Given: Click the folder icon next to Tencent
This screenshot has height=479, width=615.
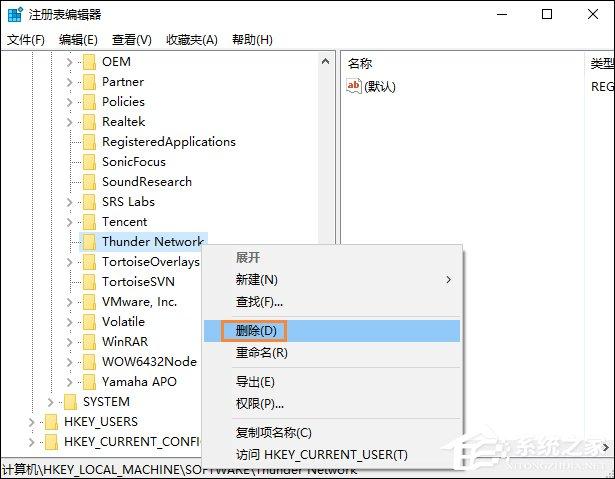Looking at the screenshot, I should [x=89, y=222].
